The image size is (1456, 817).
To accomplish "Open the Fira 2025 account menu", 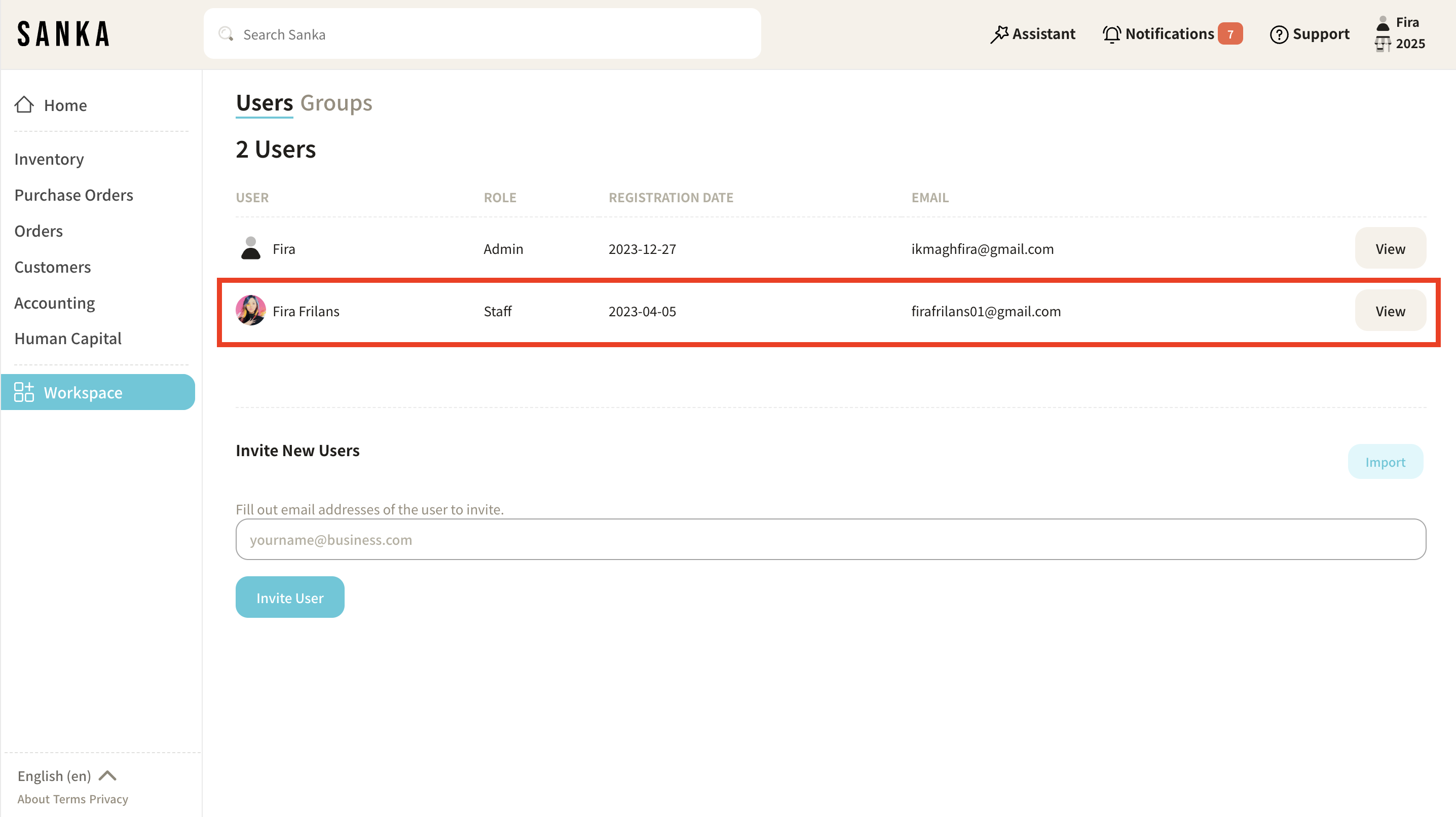I will pos(1401,33).
